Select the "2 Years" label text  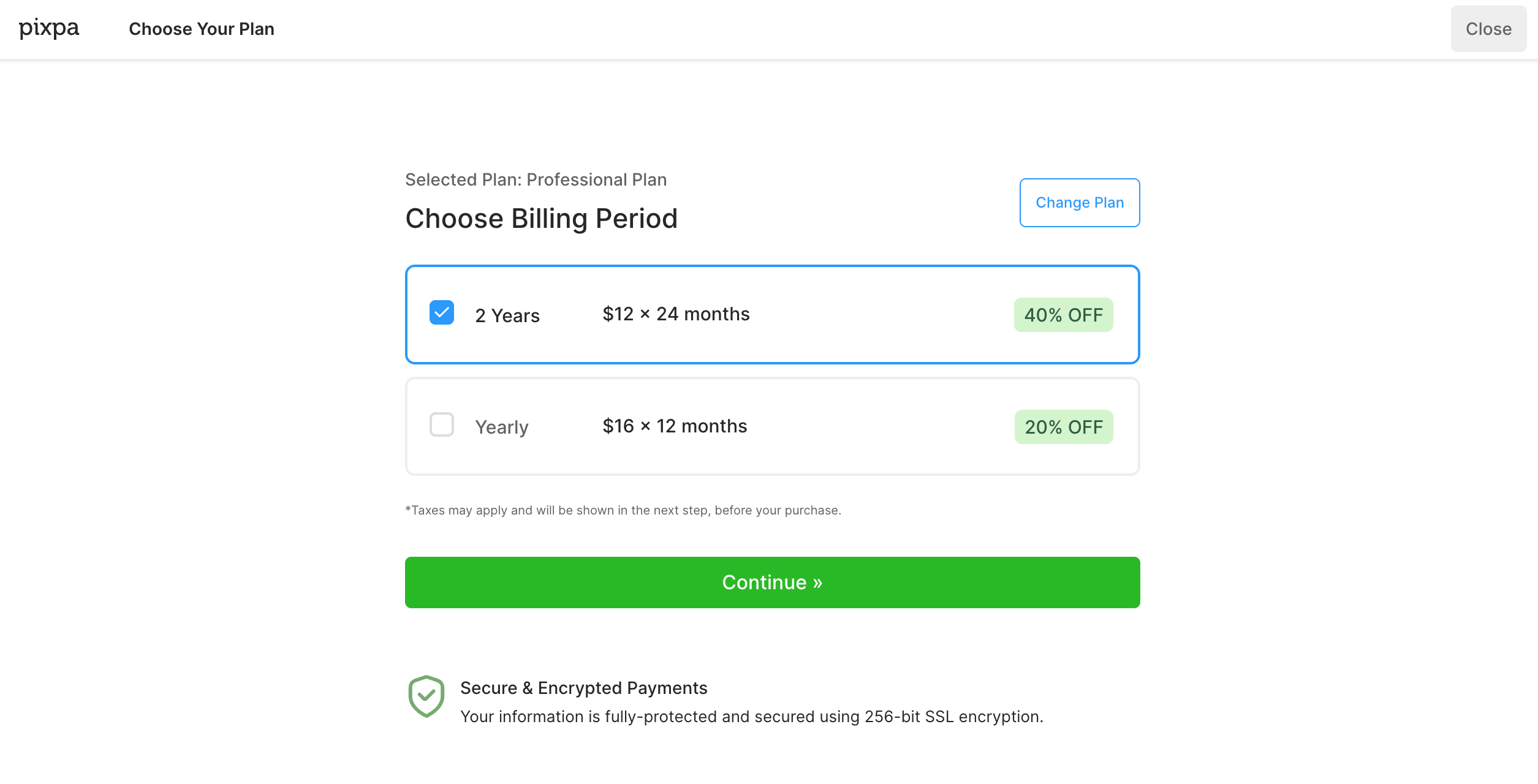pyautogui.click(x=507, y=315)
